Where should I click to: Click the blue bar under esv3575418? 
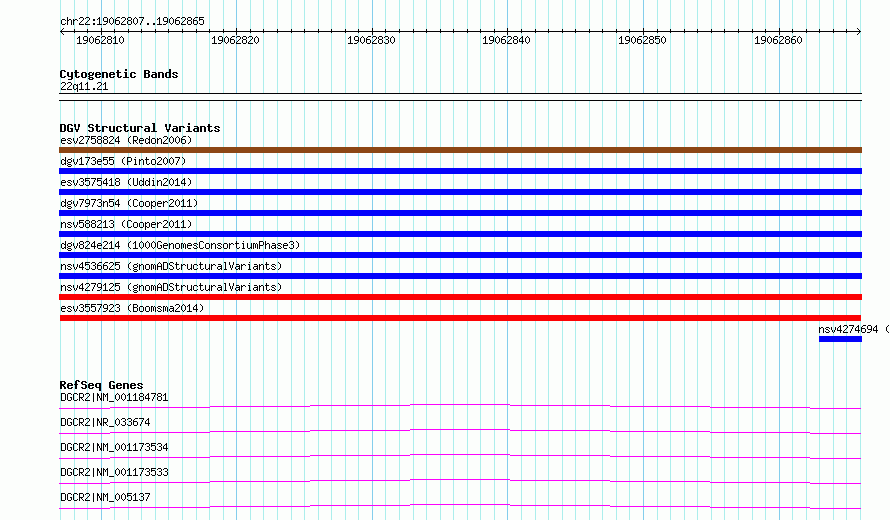(x=460, y=192)
